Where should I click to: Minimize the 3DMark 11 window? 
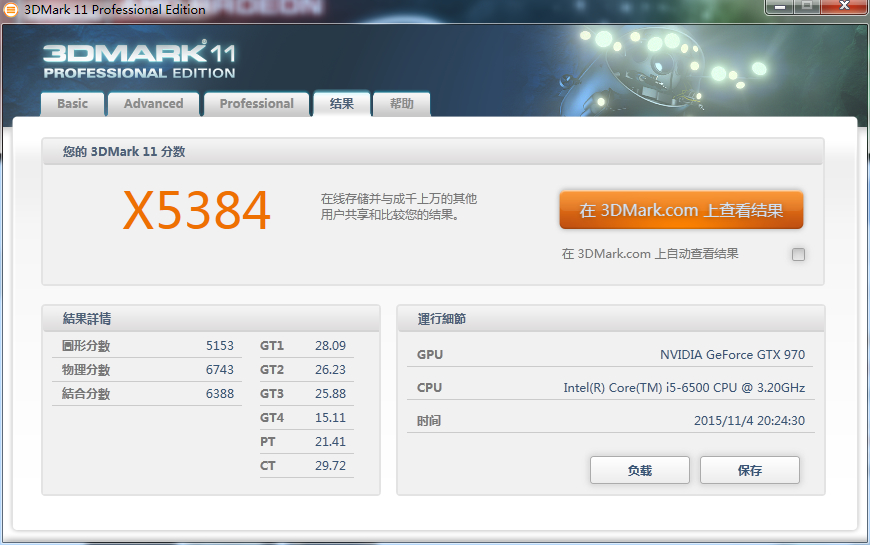point(780,7)
